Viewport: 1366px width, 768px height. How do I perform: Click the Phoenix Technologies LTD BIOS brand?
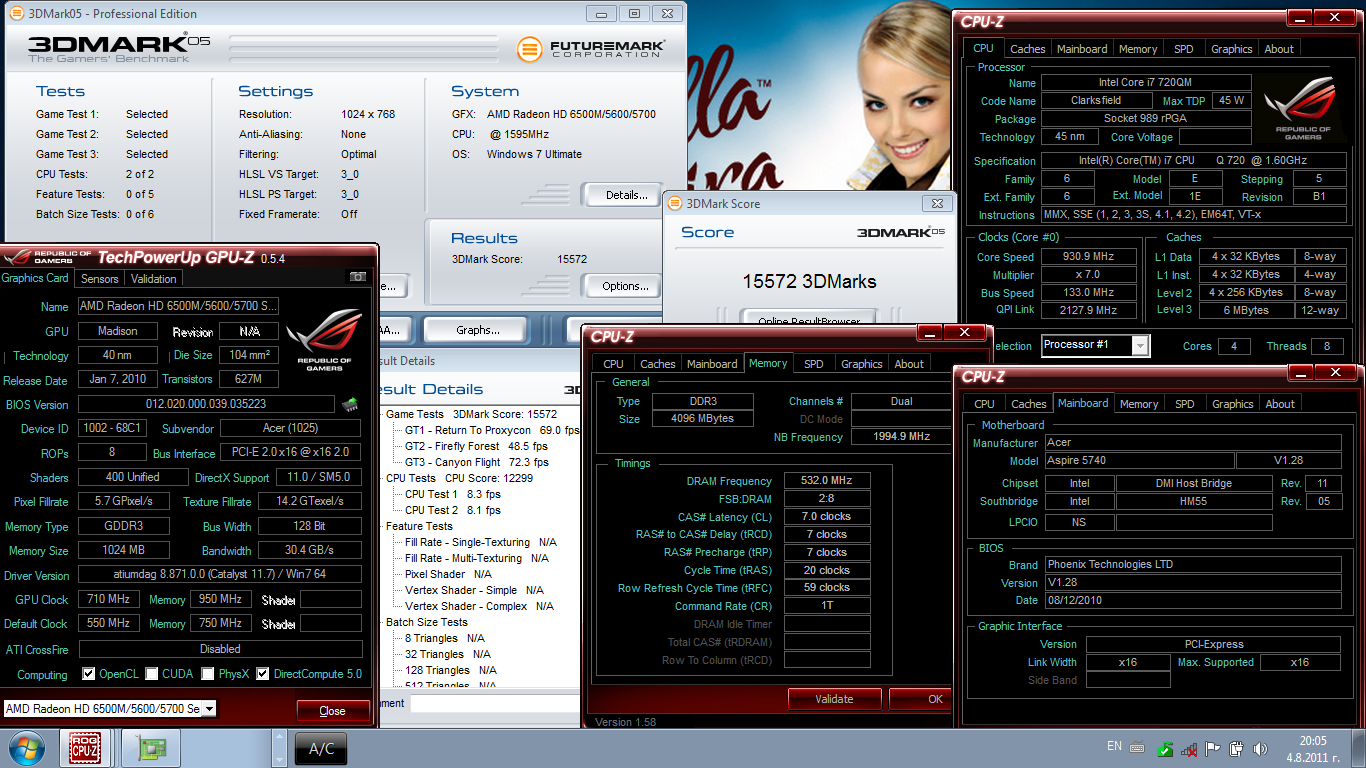coord(1192,564)
